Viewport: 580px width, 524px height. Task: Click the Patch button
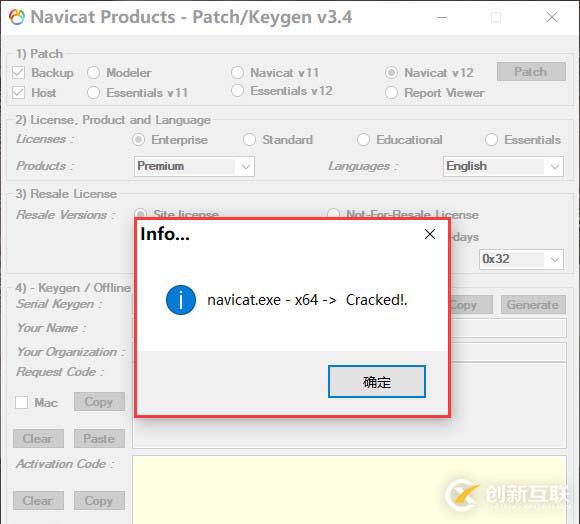[x=531, y=72]
